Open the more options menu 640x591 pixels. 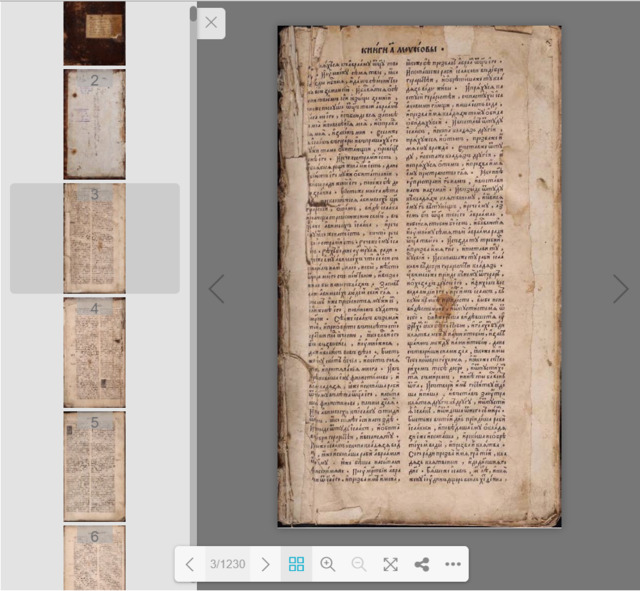pyautogui.click(x=453, y=564)
